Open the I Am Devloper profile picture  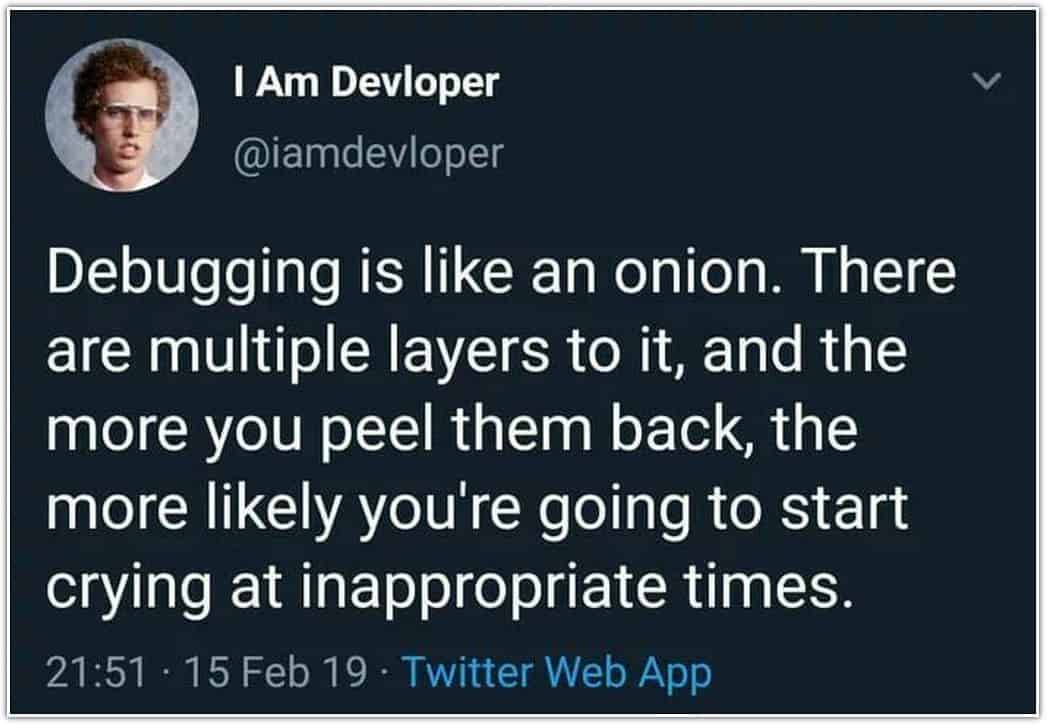click(122, 115)
